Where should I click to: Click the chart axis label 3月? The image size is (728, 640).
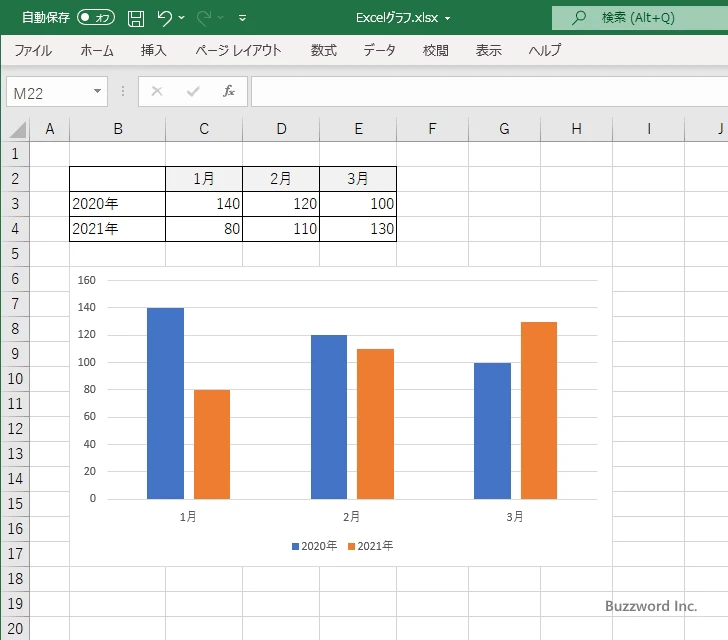(515, 516)
